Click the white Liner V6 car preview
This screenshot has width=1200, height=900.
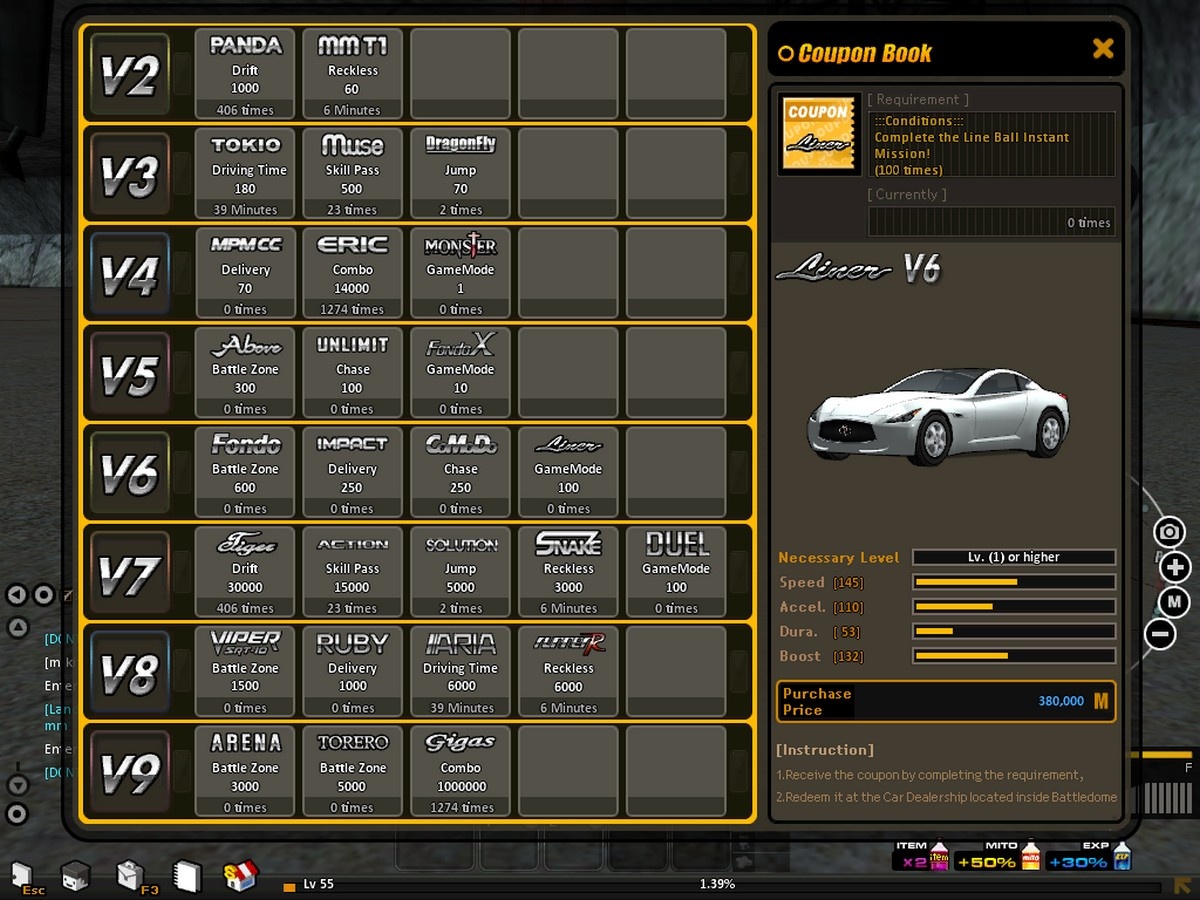click(937, 415)
